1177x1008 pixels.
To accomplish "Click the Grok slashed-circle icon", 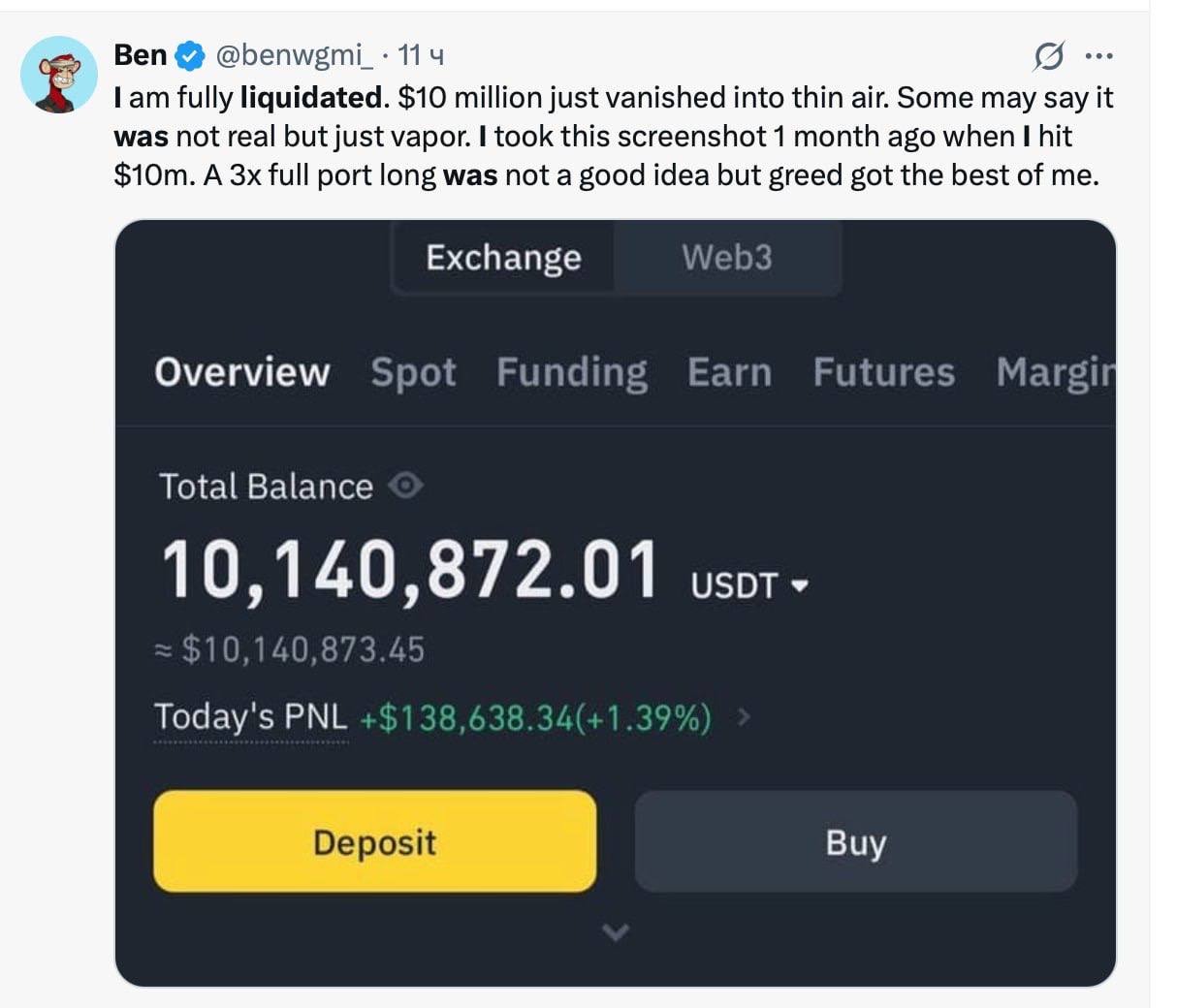I will (x=1048, y=56).
